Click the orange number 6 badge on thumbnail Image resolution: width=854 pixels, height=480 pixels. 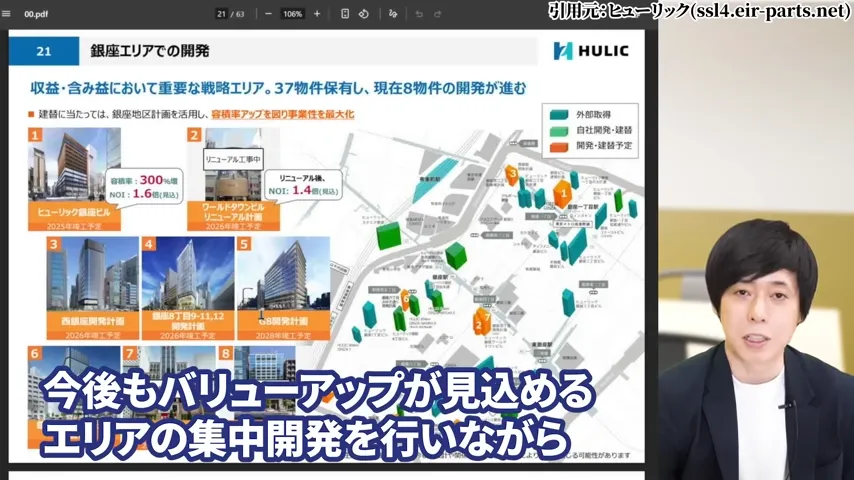pyautogui.click(x=35, y=353)
